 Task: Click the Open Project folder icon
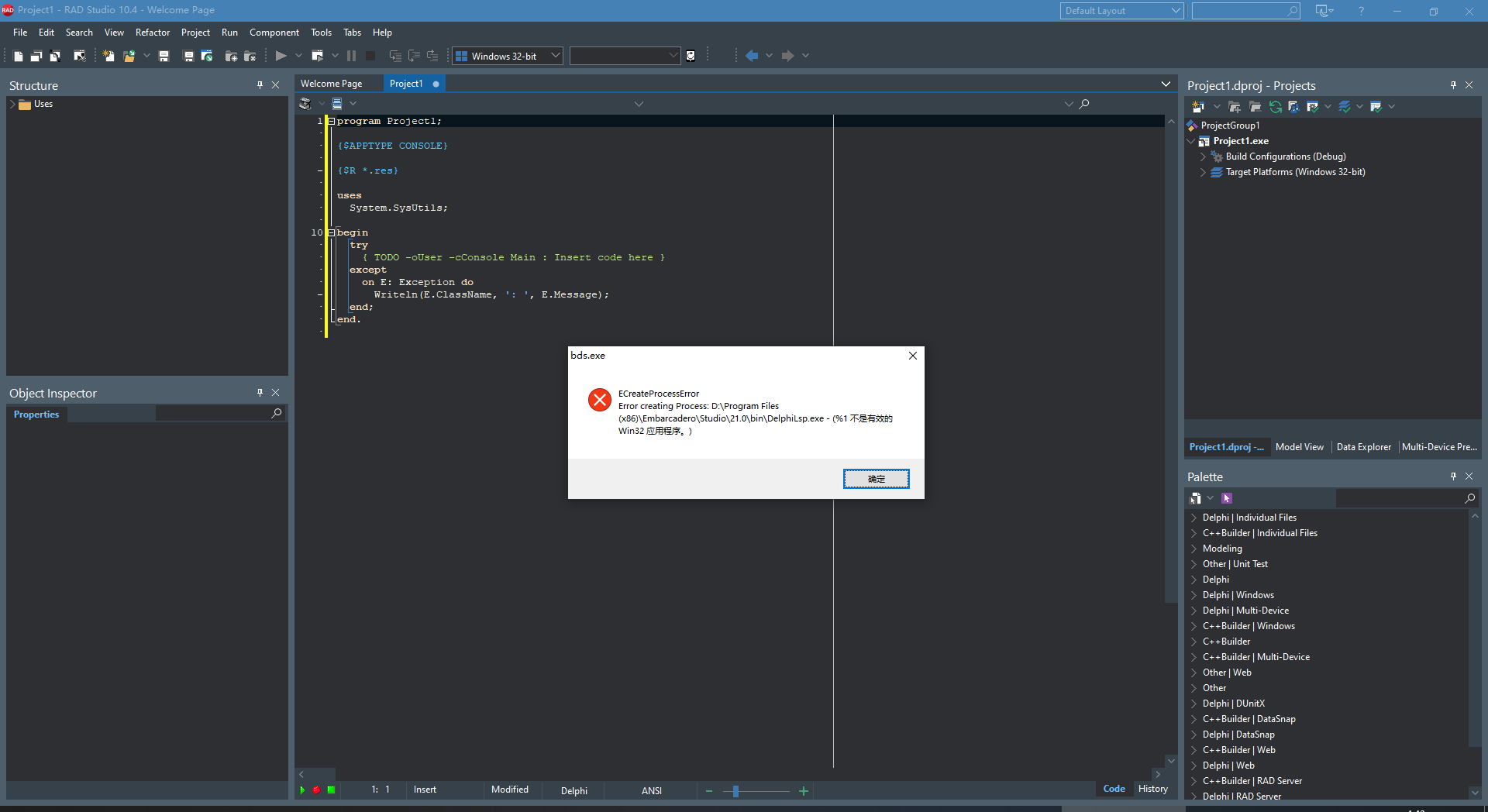click(129, 56)
